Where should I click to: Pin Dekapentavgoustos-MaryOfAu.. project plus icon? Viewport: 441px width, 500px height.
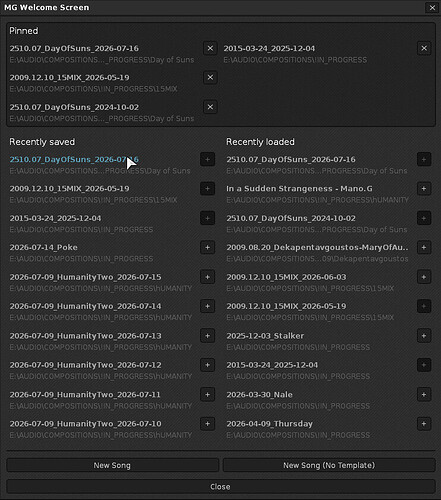pos(424,247)
